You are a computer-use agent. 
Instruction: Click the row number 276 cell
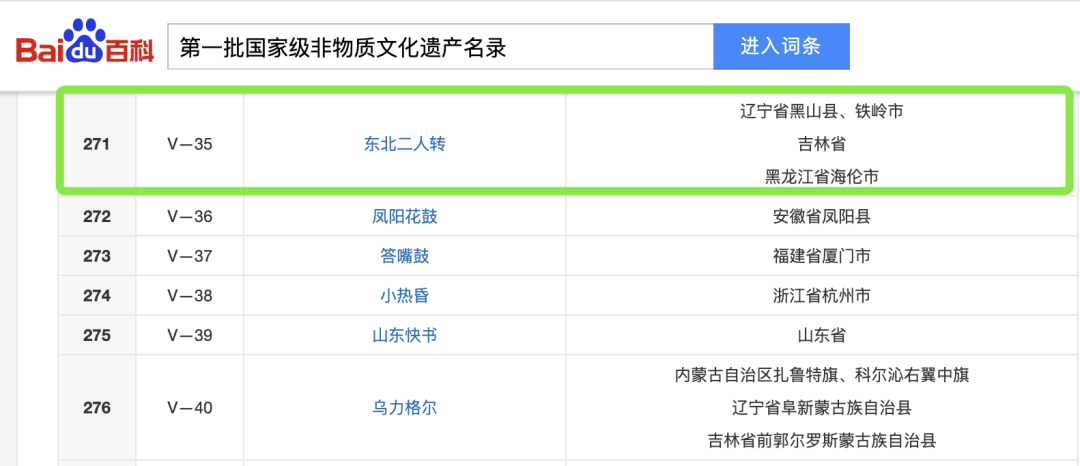point(97,408)
